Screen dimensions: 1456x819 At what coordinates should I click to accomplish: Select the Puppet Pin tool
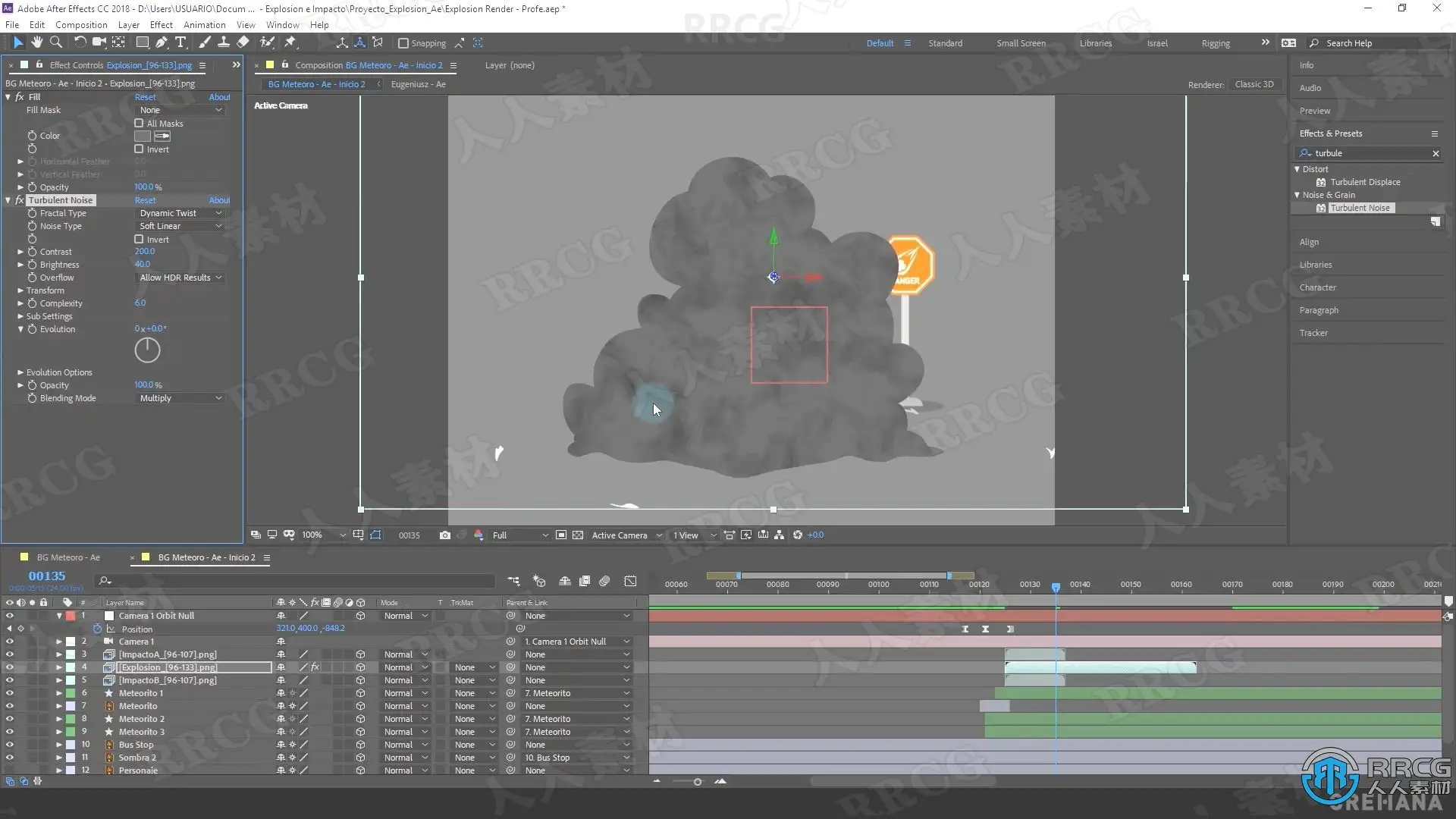(x=290, y=42)
